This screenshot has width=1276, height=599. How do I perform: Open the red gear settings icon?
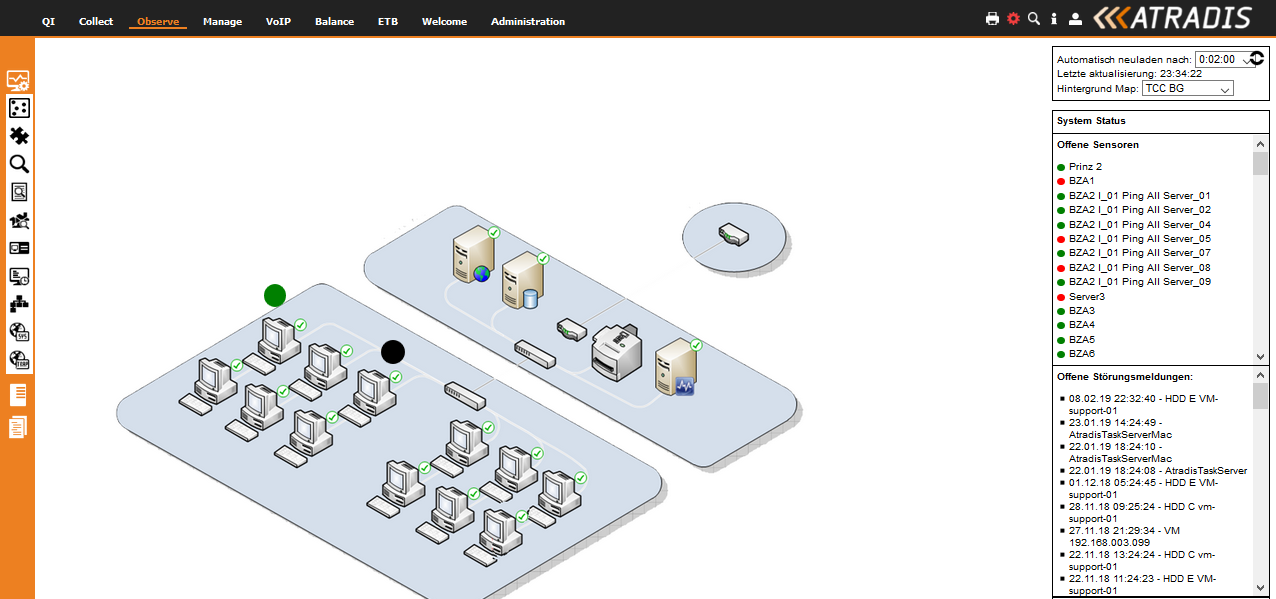click(1013, 18)
